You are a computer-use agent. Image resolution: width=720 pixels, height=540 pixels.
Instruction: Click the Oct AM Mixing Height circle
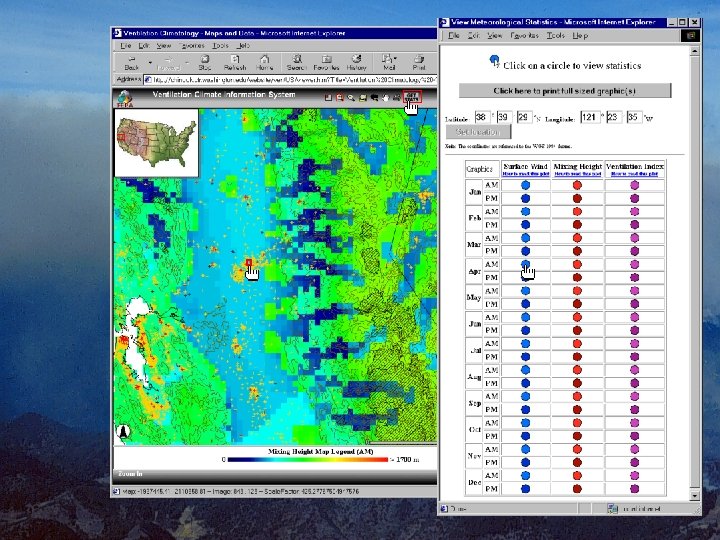click(578, 423)
